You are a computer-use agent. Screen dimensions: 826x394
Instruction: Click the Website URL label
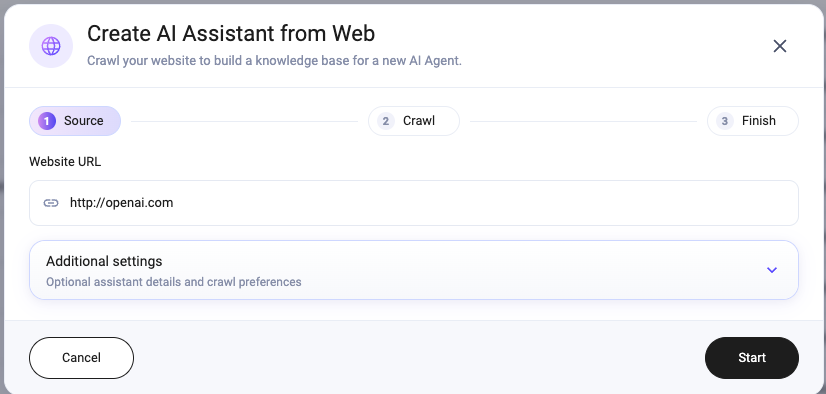(x=65, y=162)
